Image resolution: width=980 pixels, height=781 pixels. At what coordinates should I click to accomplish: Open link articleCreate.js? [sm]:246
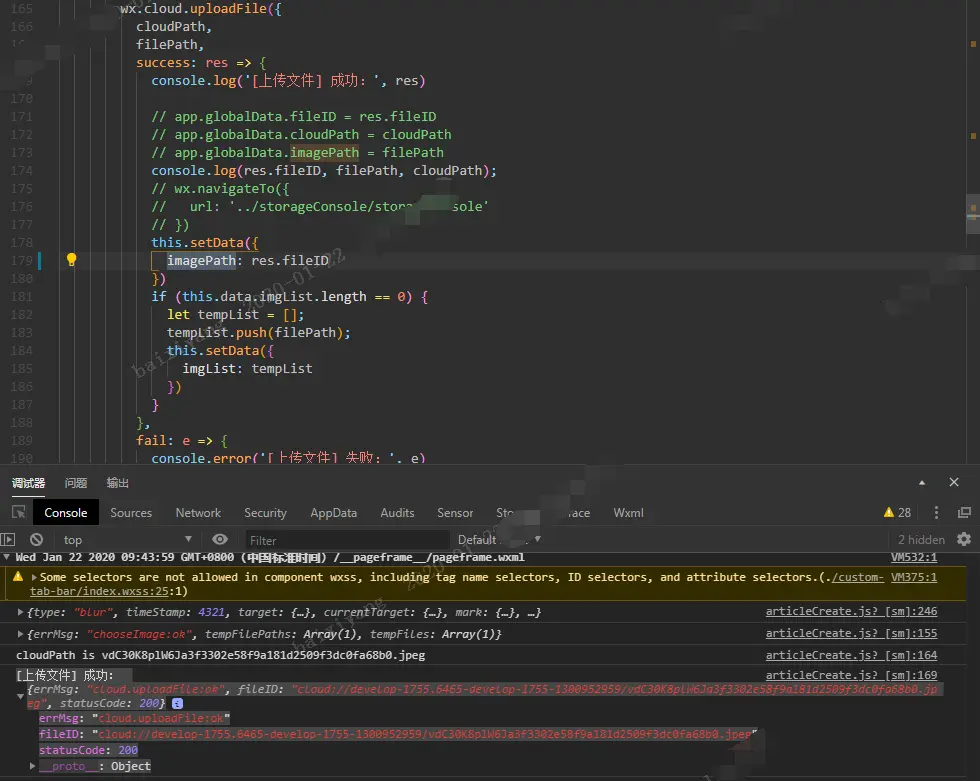[851, 611]
